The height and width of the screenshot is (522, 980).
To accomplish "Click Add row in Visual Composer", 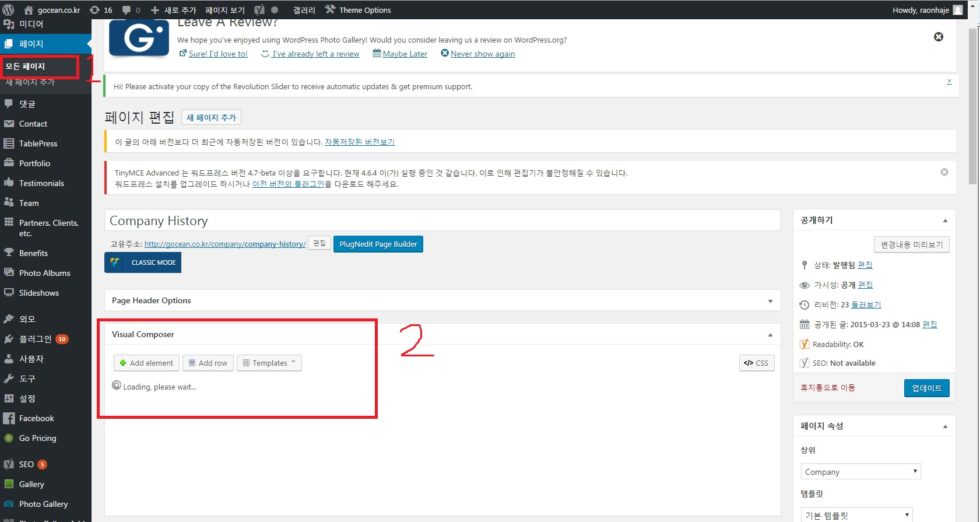I will click(208, 363).
